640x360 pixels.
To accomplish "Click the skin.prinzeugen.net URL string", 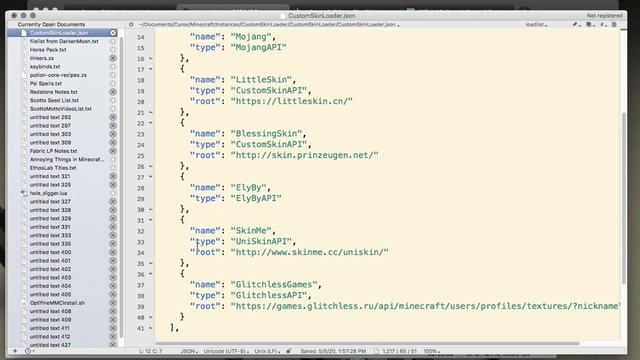I will coord(304,155).
